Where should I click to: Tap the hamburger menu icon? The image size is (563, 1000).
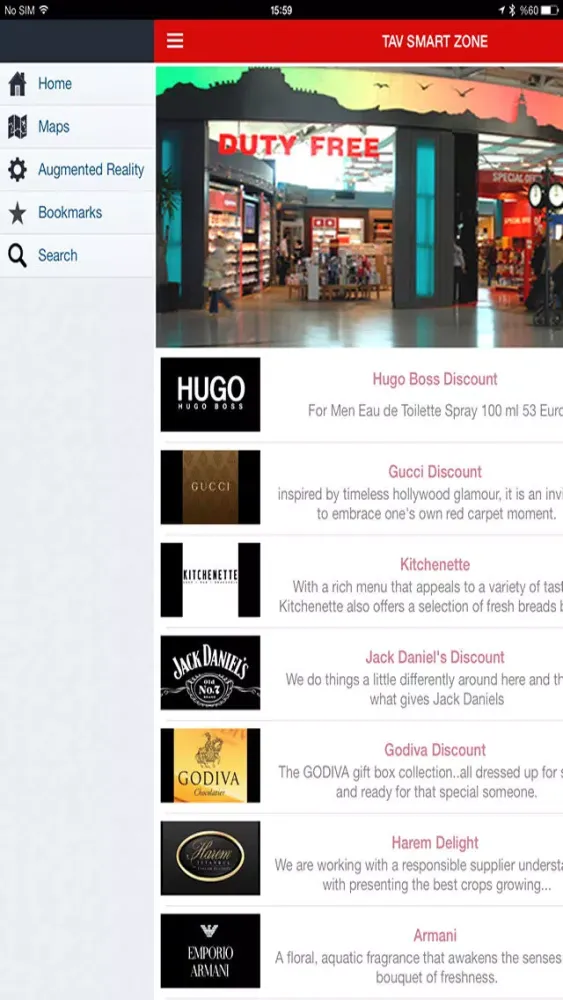(175, 41)
